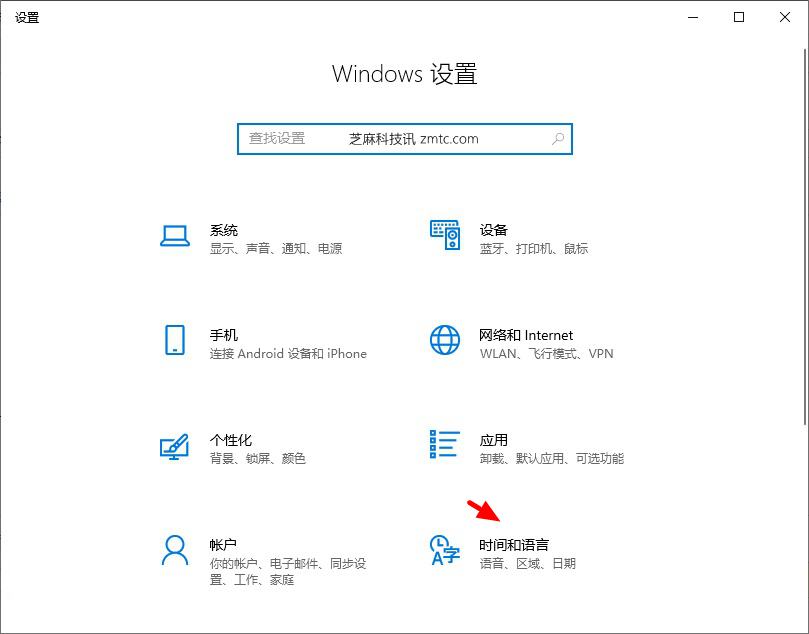Click 设置 in the window title bar
This screenshot has height=634, width=809.
(x=27, y=17)
